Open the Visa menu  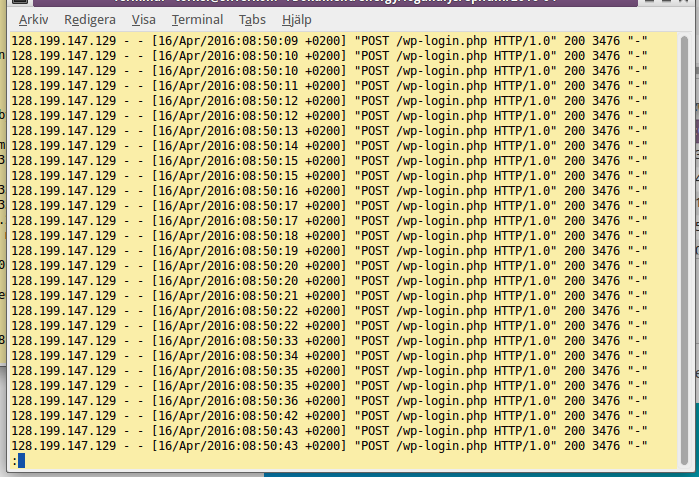point(144,20)
